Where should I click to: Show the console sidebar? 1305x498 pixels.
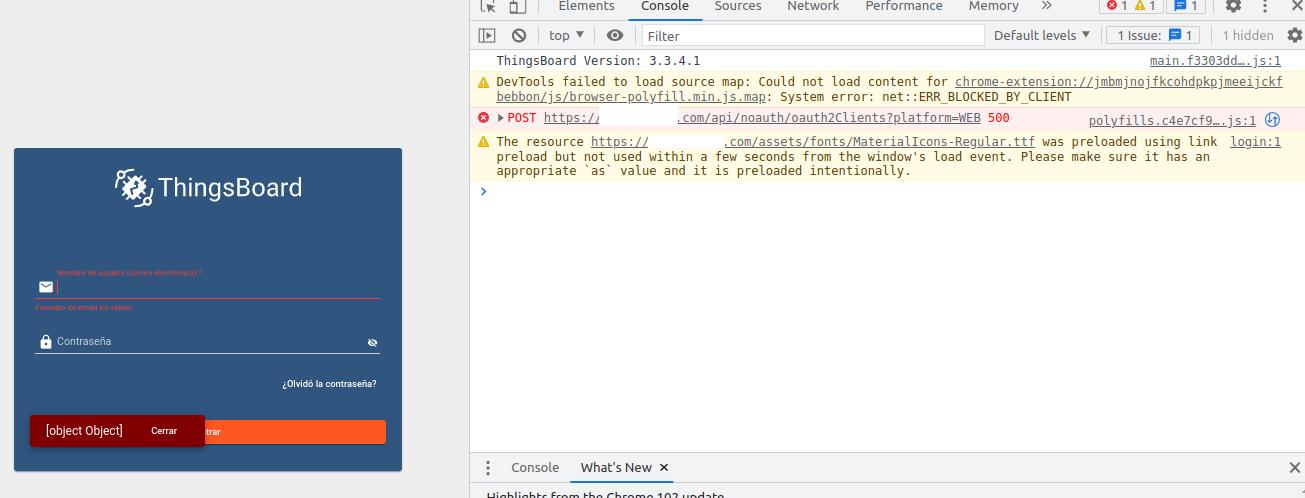click(487, 35)
